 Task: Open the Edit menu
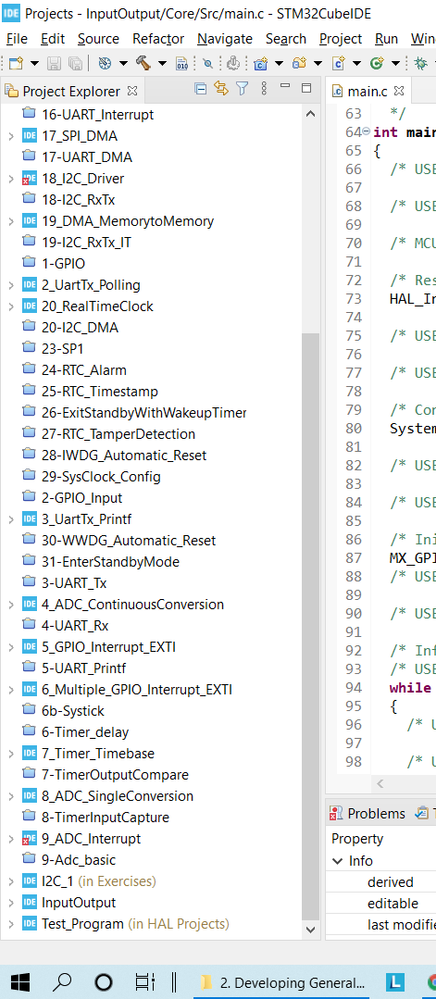53,39
